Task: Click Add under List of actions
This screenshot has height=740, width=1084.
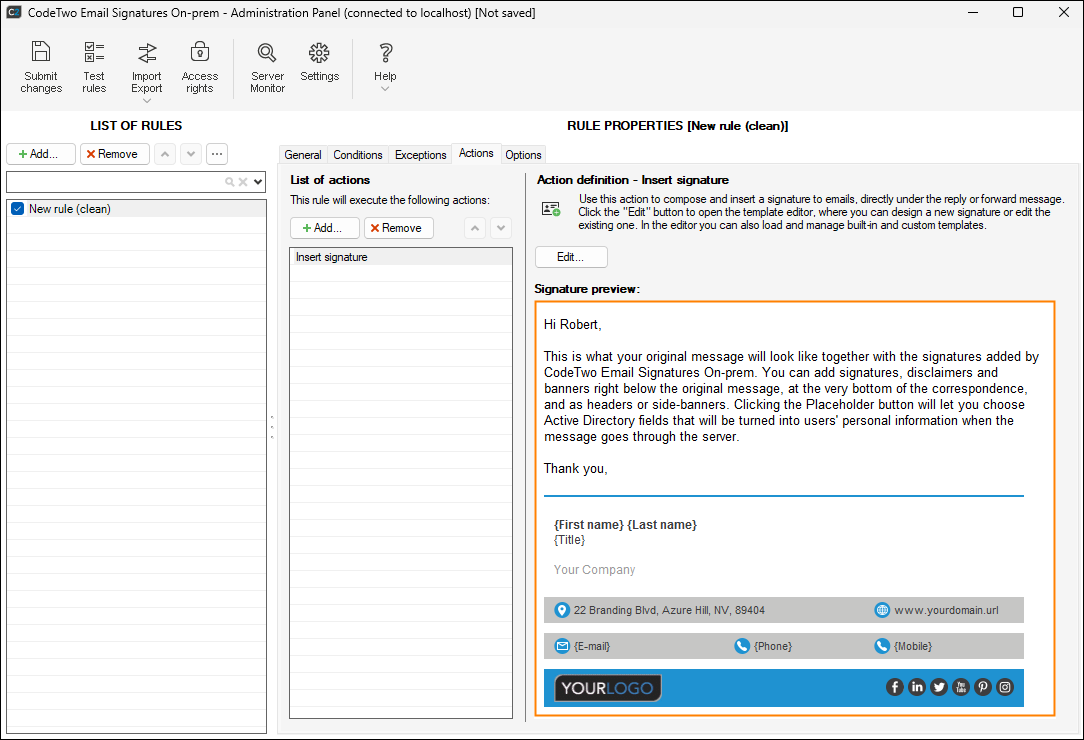Action: (x=324, y=227)
